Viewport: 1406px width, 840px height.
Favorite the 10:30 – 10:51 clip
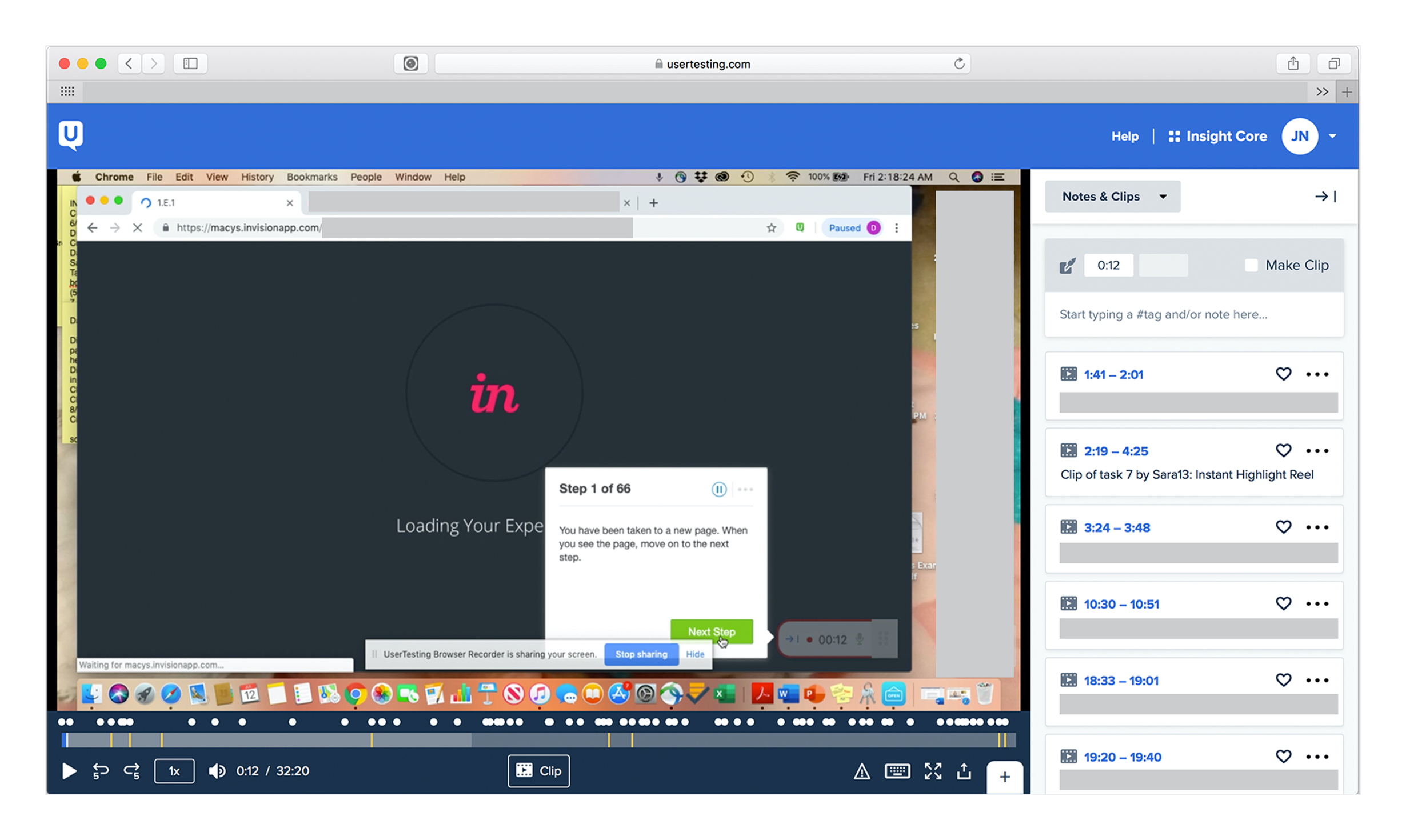pyautogui.click(x=1283, y=604)
